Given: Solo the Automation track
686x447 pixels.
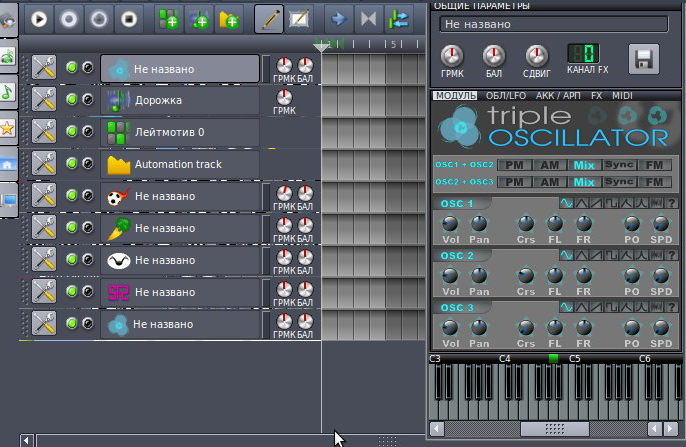Looking at the screenshot, I should tap(88, 163).
